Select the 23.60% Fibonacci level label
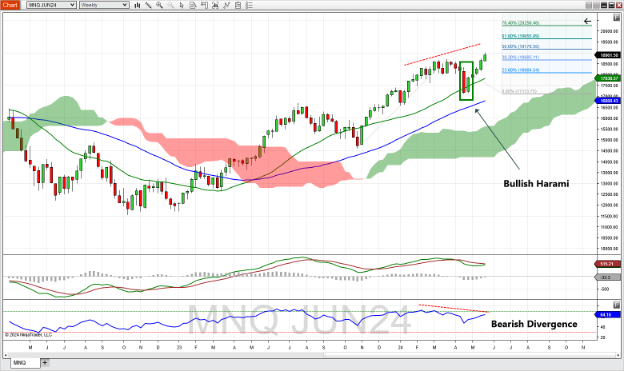The width and height of the screenshot is (624, 372). point(520,70)
